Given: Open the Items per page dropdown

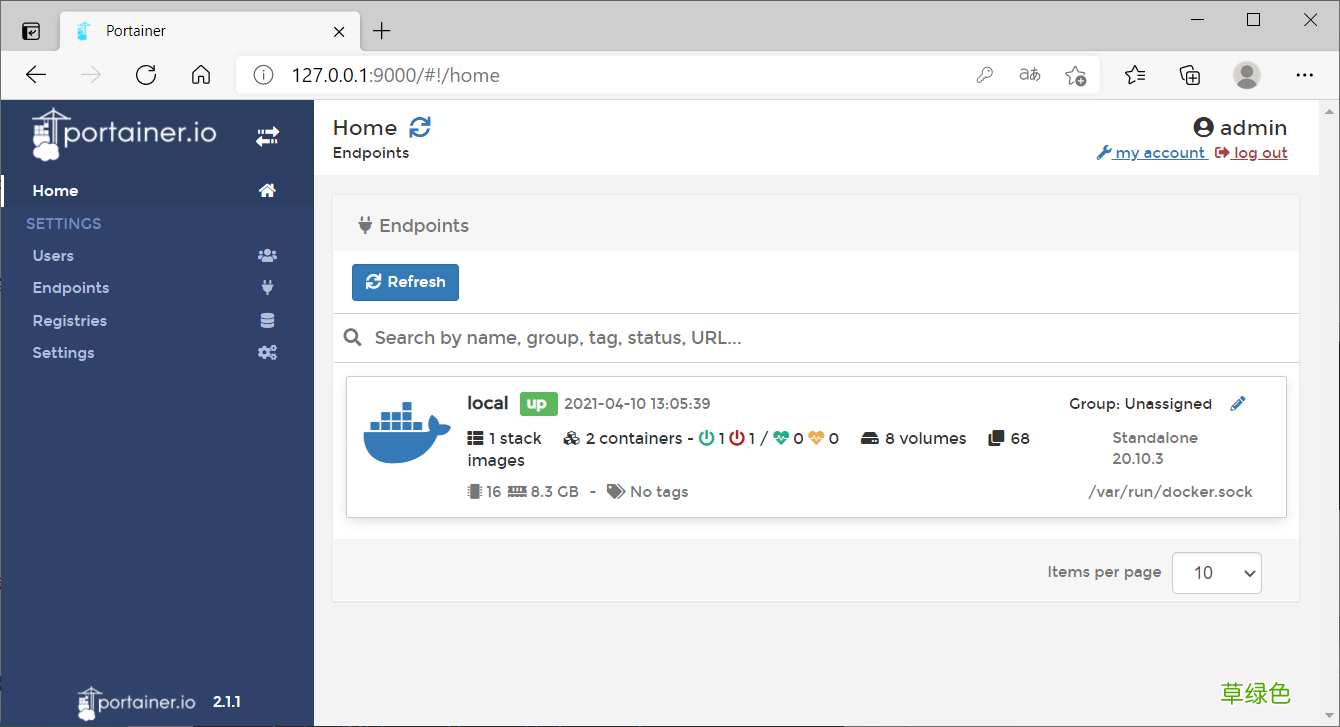Looking at the screenshot, I should 1216,572.
